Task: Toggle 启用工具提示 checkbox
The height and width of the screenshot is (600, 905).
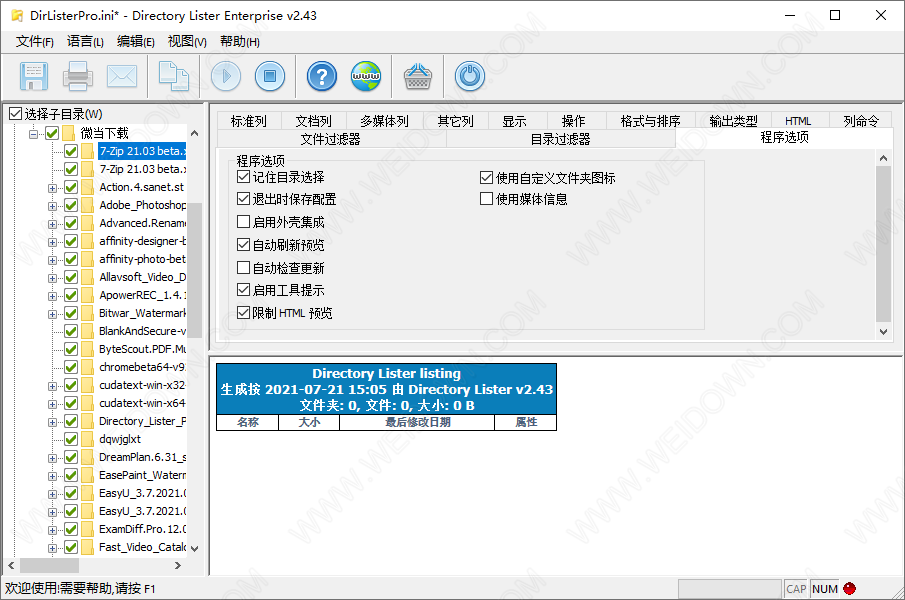Action: [x=244, y=290]
